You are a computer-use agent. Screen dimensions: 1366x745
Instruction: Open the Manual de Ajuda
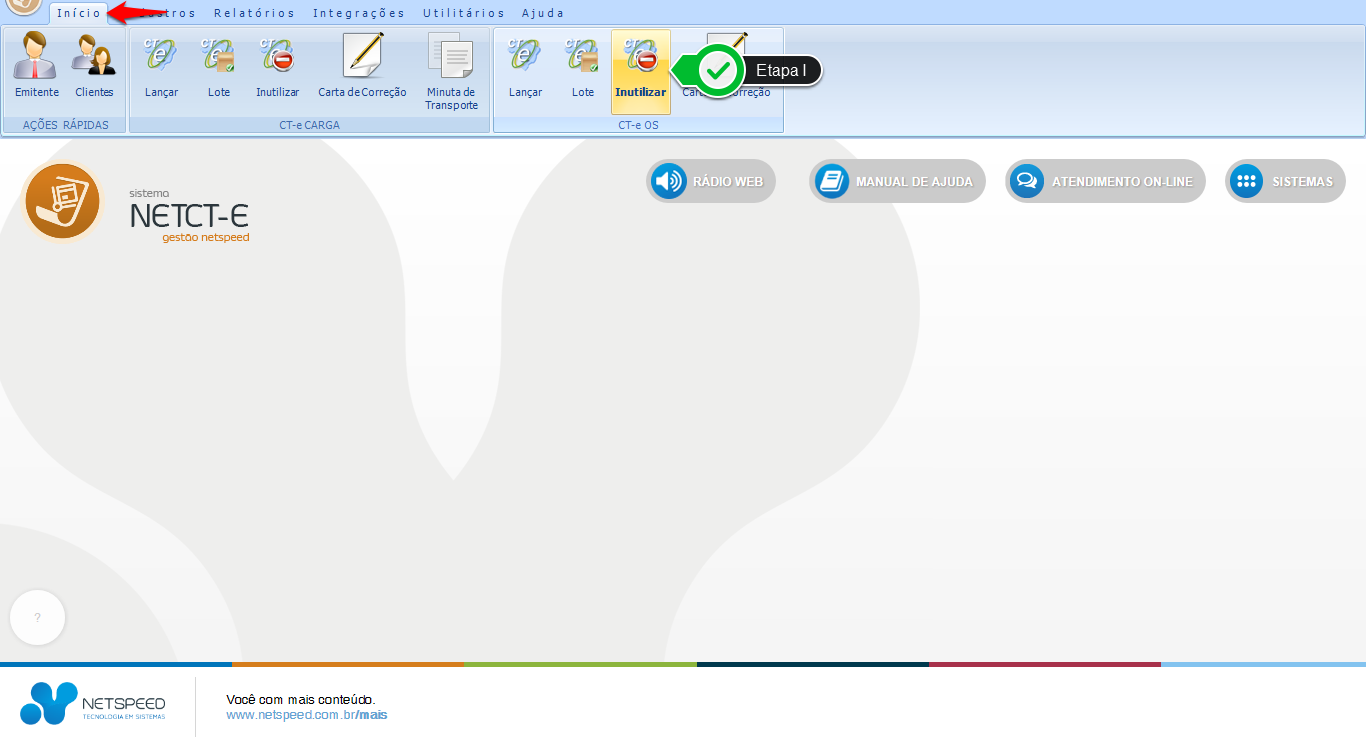tap(897, 182)
